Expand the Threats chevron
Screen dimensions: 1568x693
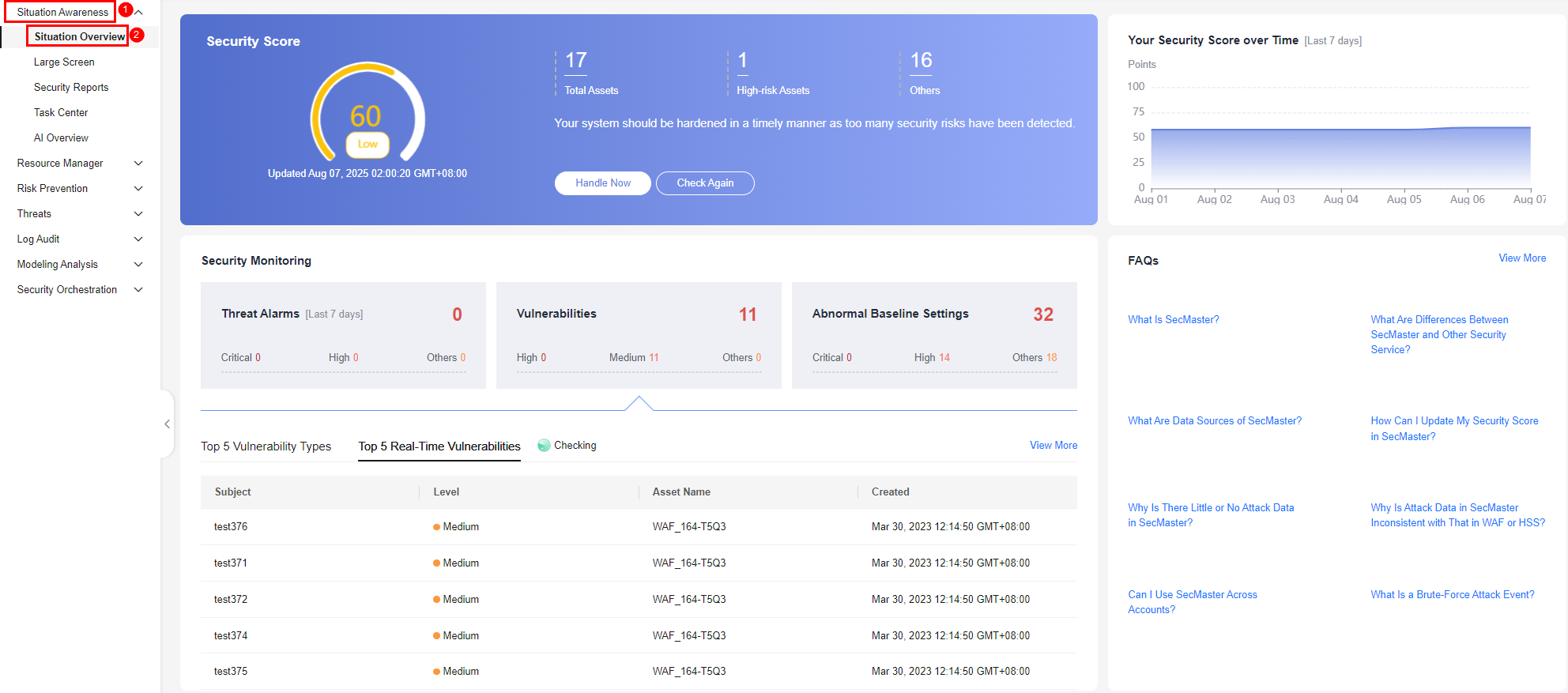(x=138, y=213)
